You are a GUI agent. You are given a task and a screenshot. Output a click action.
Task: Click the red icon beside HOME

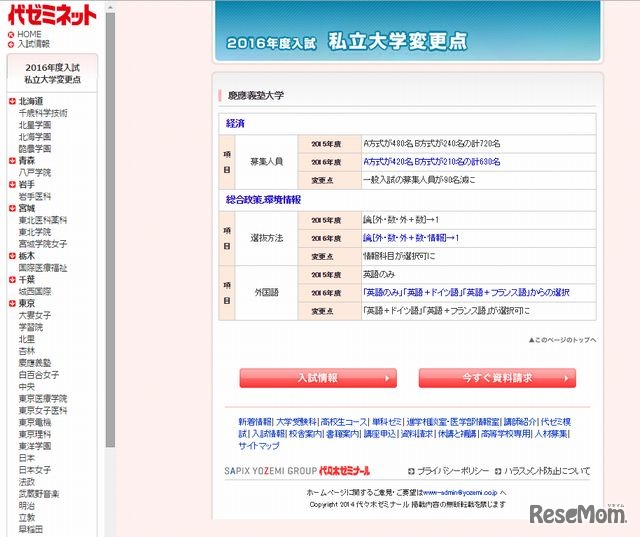(11, 35)
